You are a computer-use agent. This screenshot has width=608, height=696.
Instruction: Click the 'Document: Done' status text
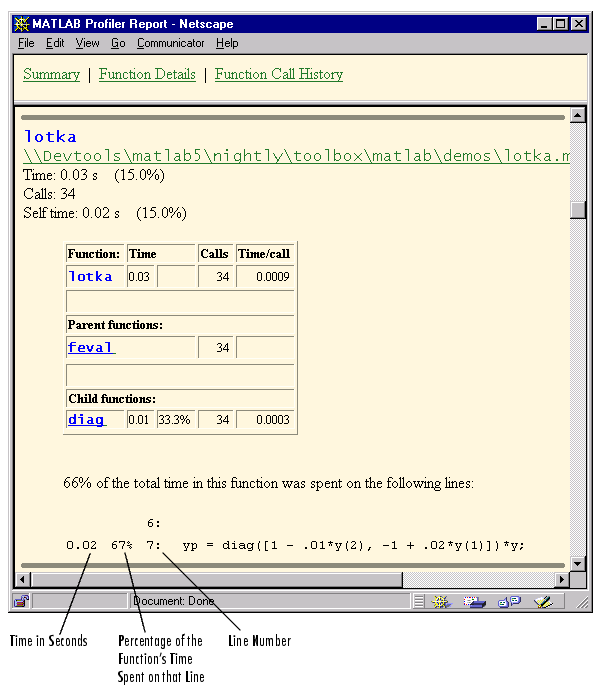point(174,601)
